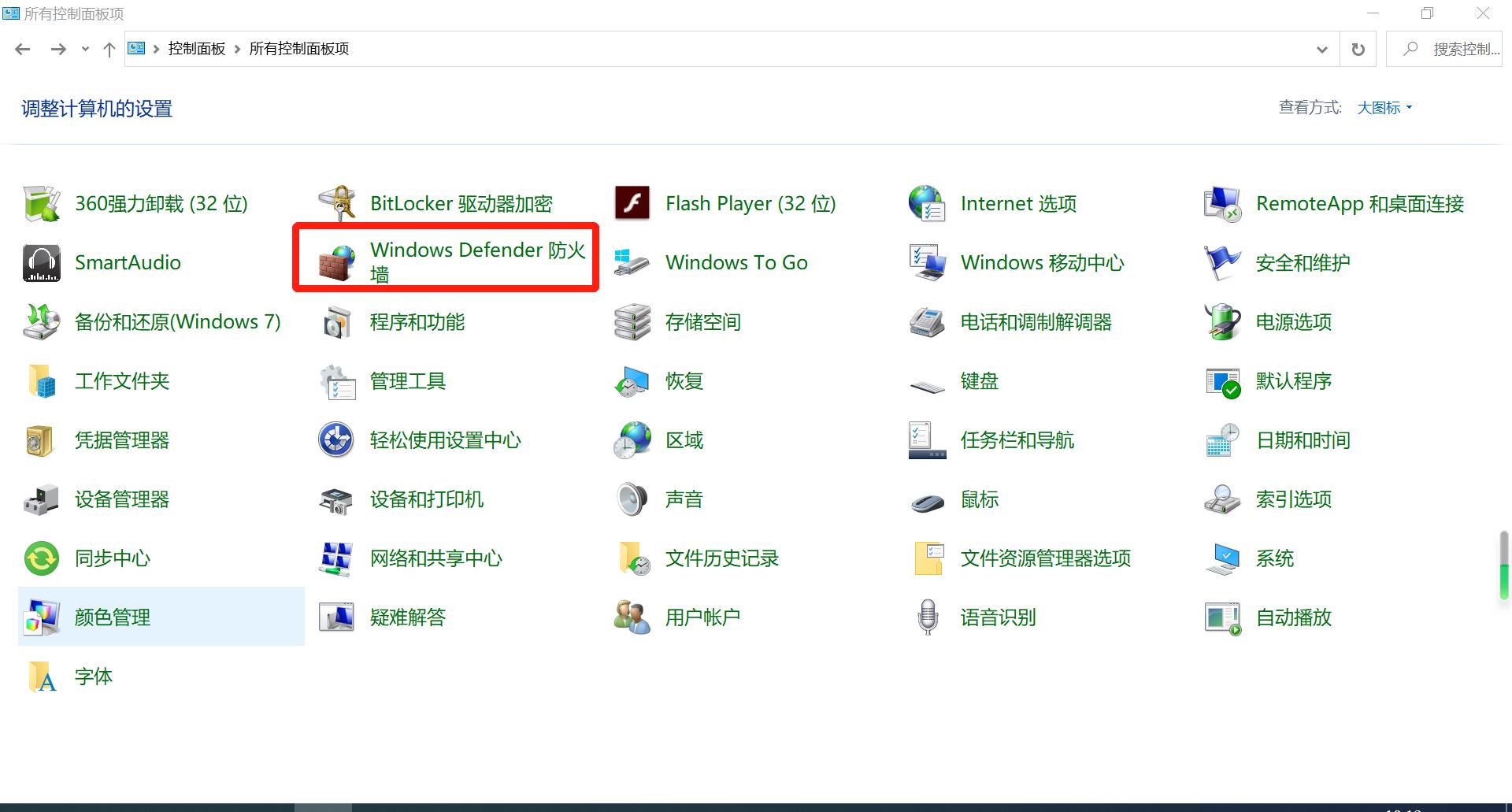
Task: Click the up arrow navigation button
Action: [x=109, y=48]
